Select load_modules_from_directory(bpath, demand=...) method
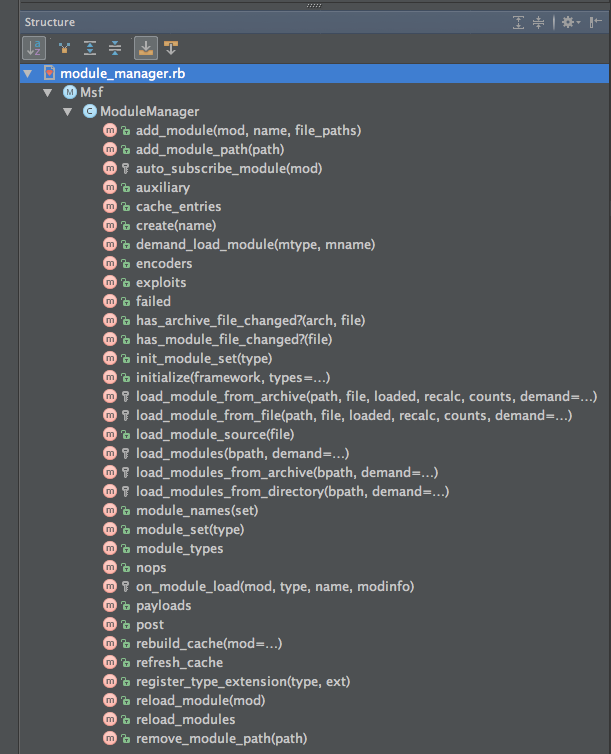The image size is (611, 754). (292, 491)
